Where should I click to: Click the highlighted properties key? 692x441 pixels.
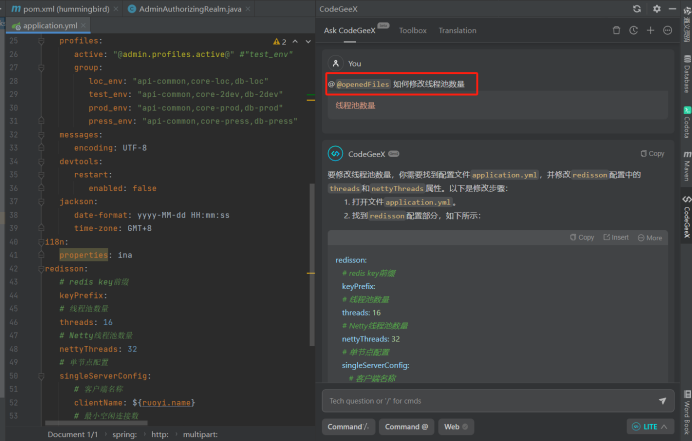click(x=83, y=255)
